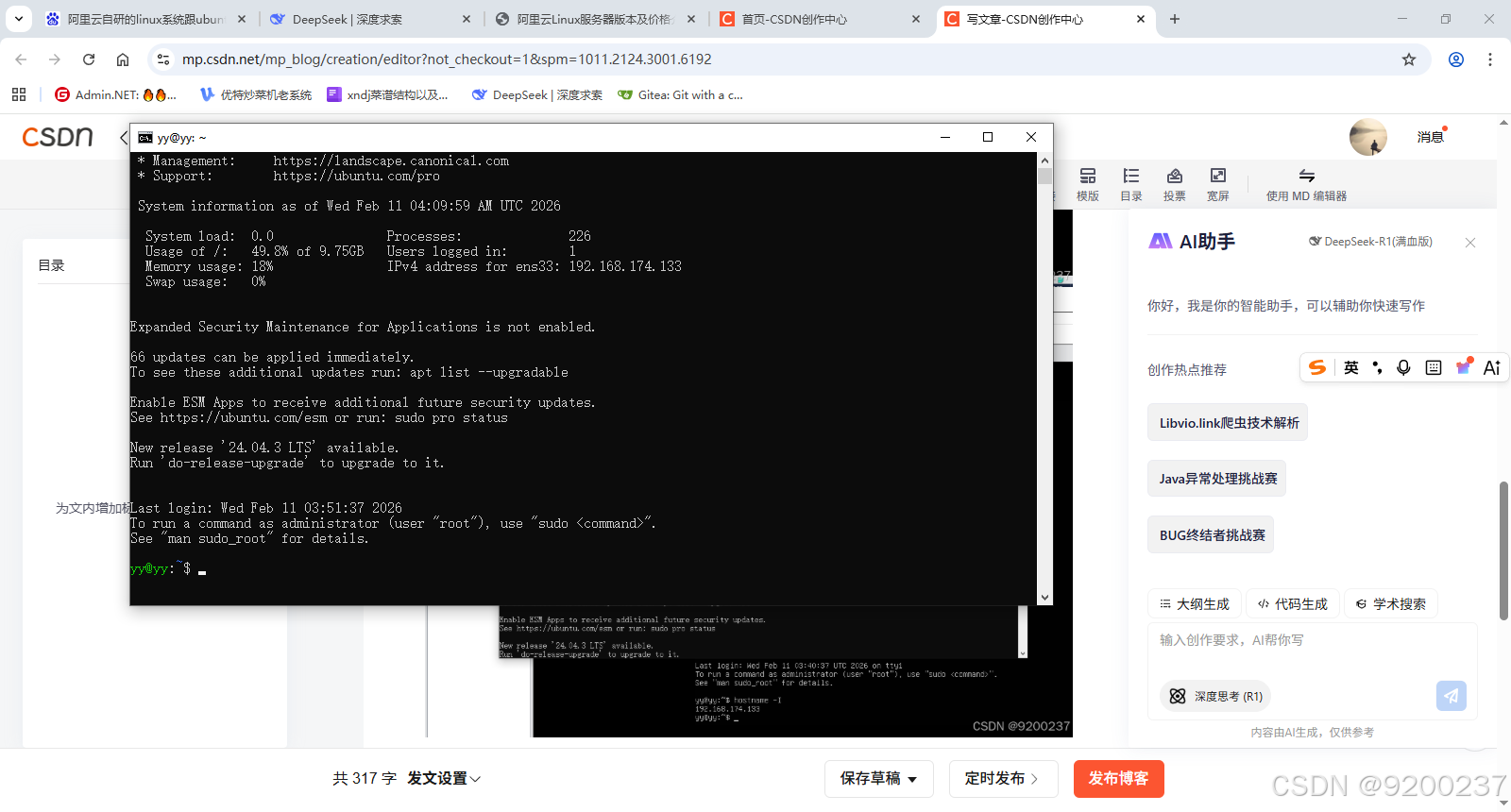
Task: Open the Chrome three-dot menu
Action: tap(1490, 59)
